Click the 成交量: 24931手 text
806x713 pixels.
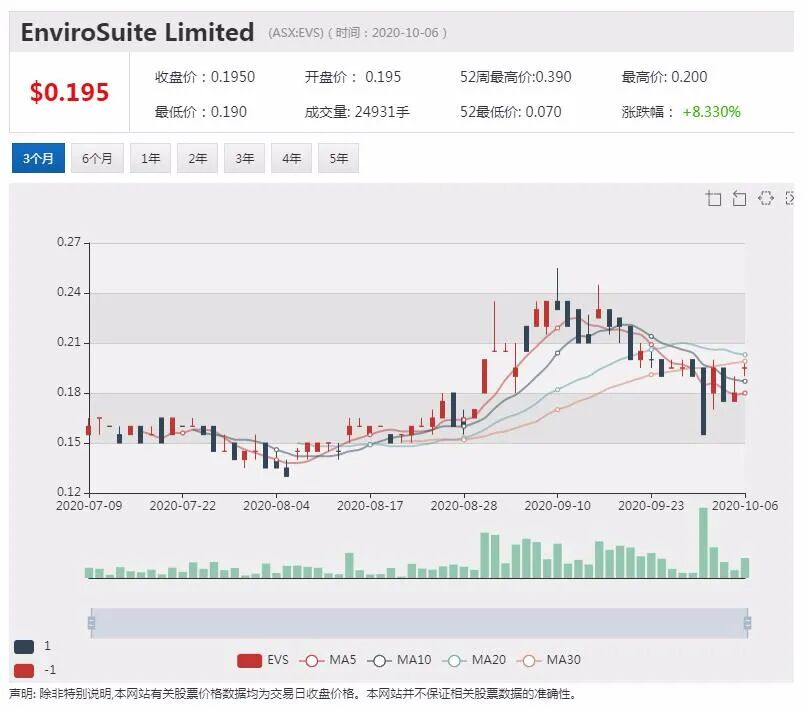(357, 112)
